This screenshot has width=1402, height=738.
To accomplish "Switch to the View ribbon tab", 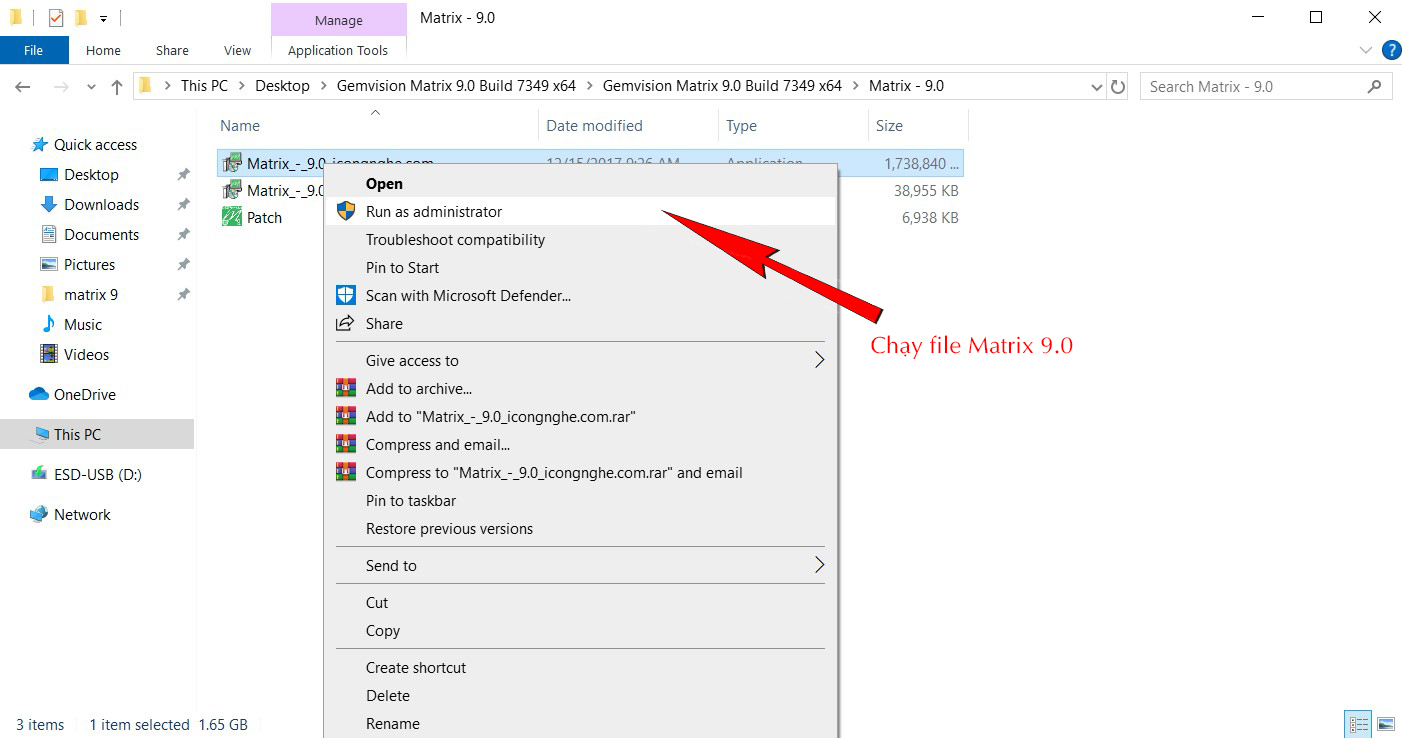I will 238,50.
